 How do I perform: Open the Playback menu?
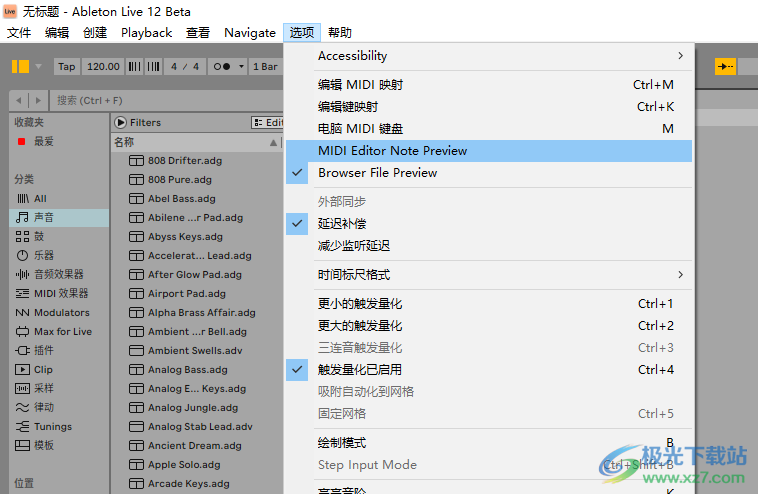pyautogui.click(x=146, y=33)
